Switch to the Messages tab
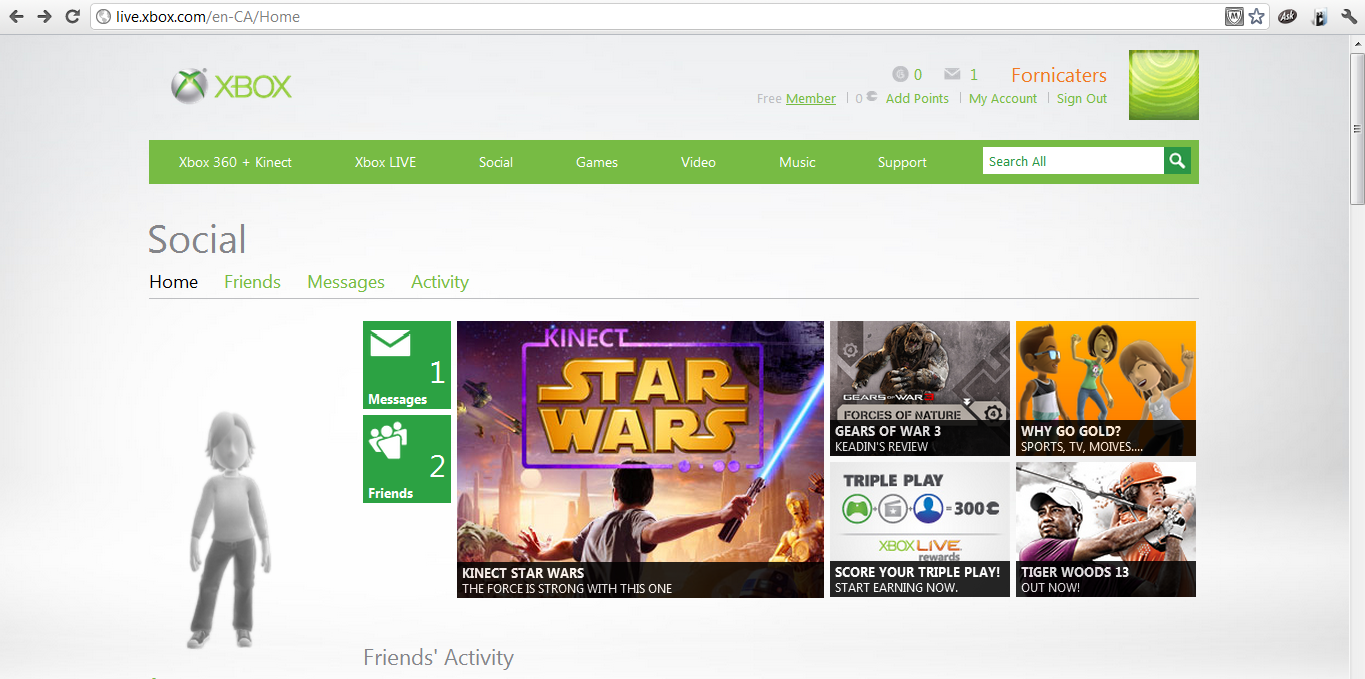 tap(346, 282)
